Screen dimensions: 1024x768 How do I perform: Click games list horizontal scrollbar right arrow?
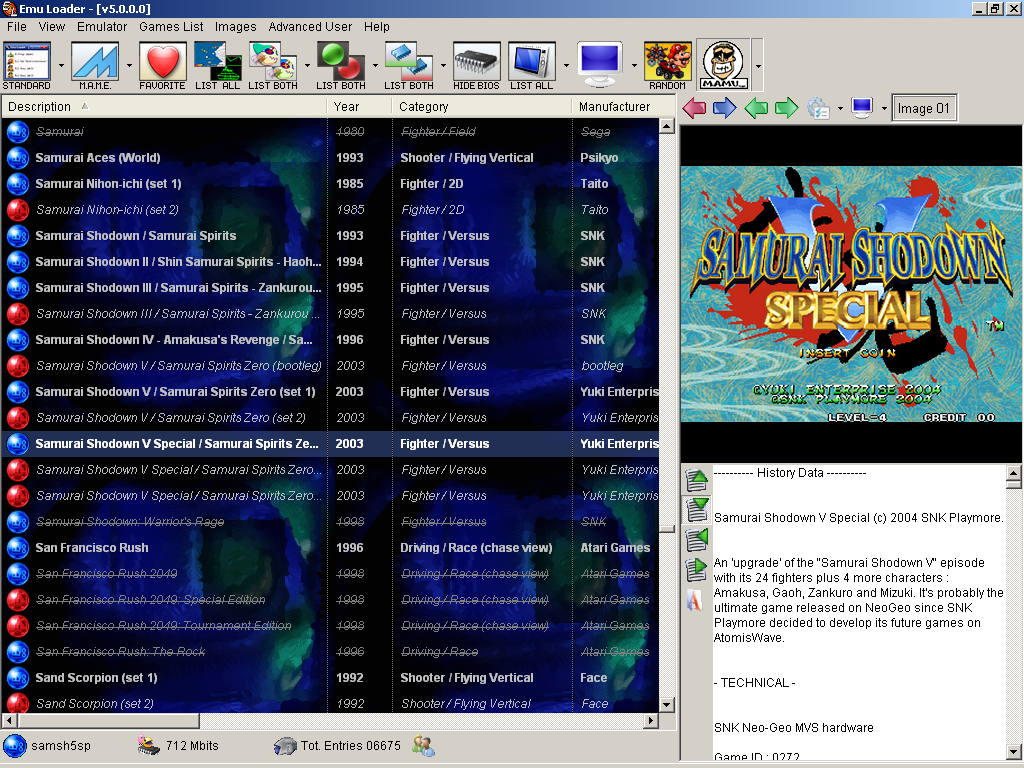click(650, 720)
